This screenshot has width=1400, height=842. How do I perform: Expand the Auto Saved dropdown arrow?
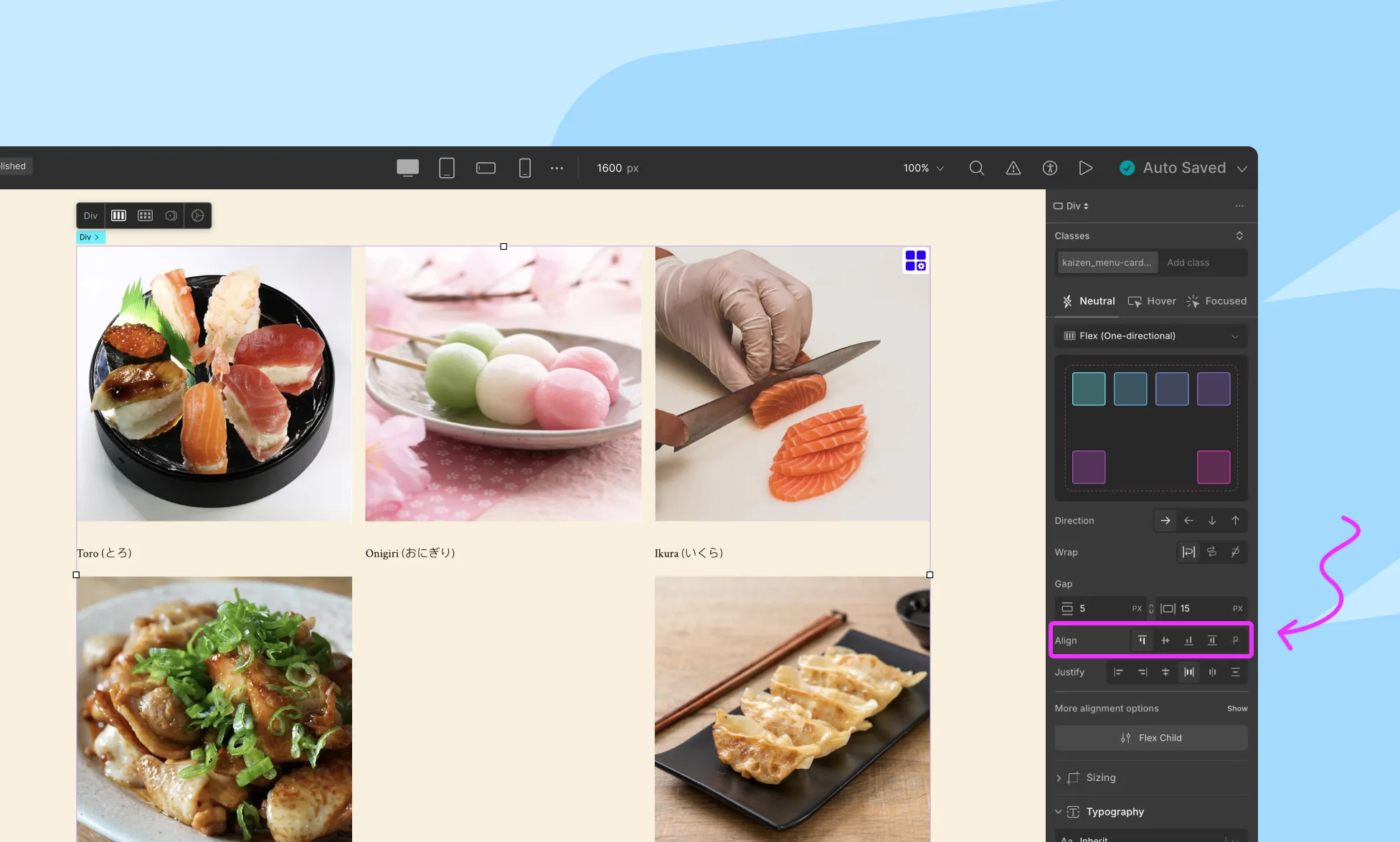(1241, 169)
